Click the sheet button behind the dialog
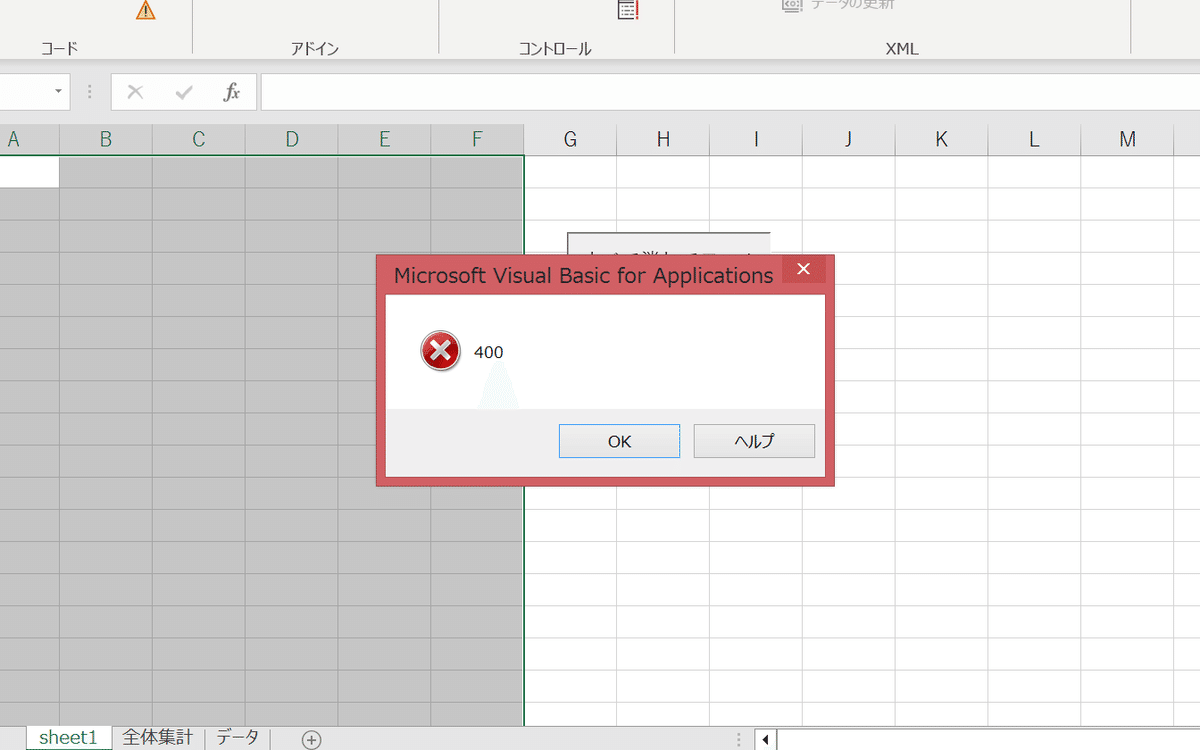 coord(668,244)
